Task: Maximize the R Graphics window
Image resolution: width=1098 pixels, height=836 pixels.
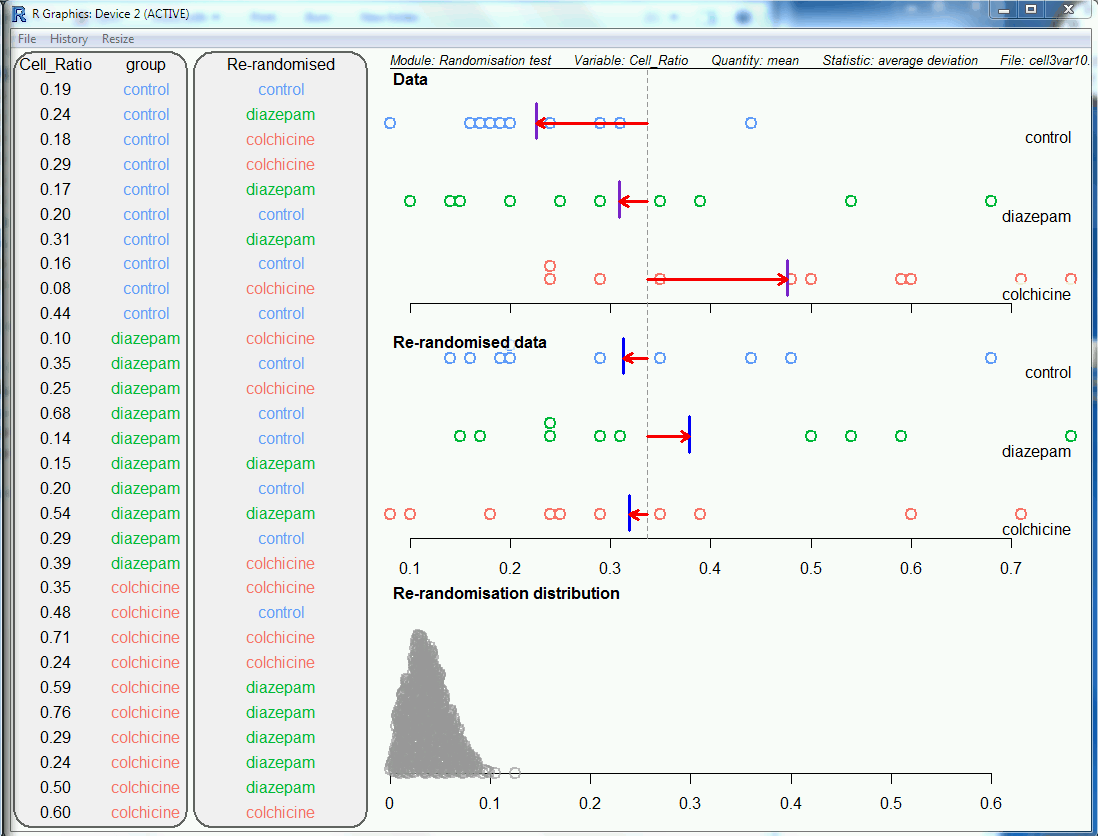Action: point(1030,9)
